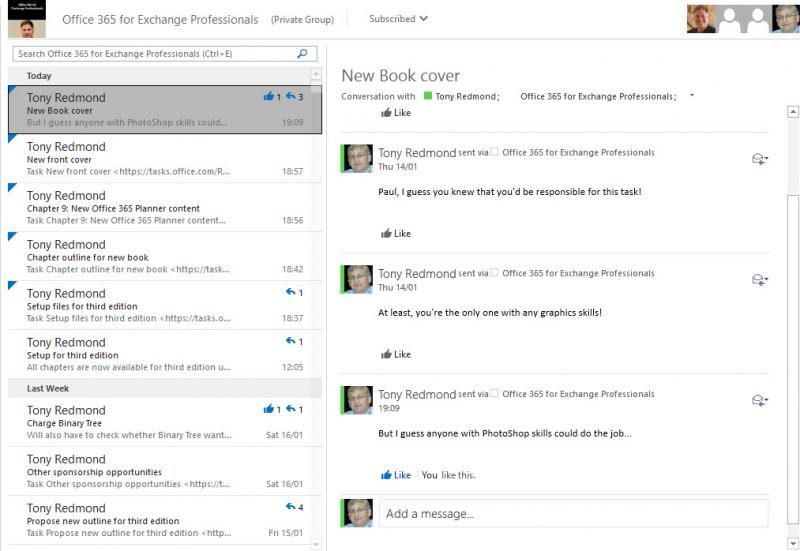This screenshot has width=800, height=551.
Task: Click Tony Redmond avatar on 19:09 message
Action: (358, 400)
